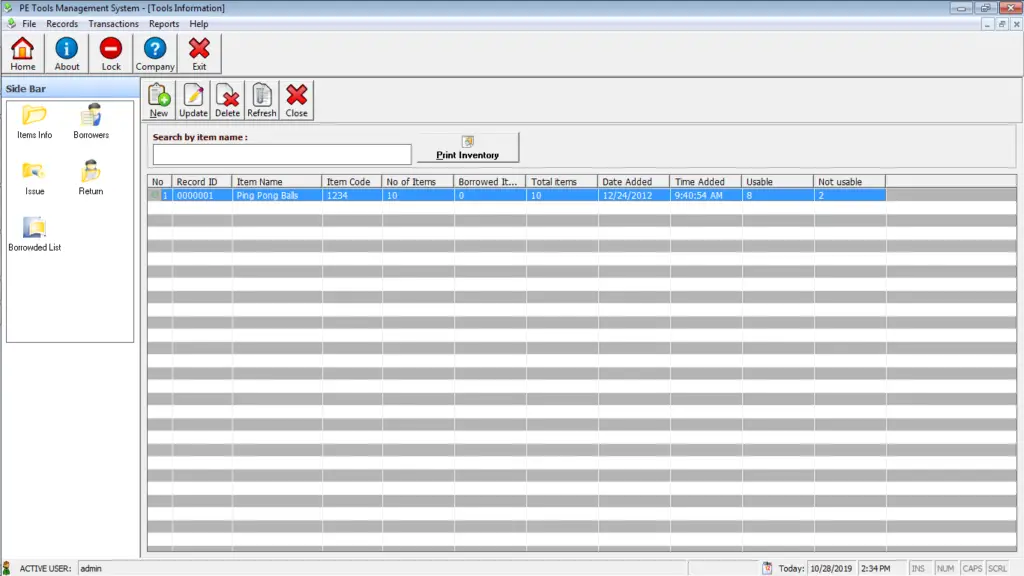Open the Transactions menu
This screenshot has width=1024, height=576.
(x=113, y=23)
